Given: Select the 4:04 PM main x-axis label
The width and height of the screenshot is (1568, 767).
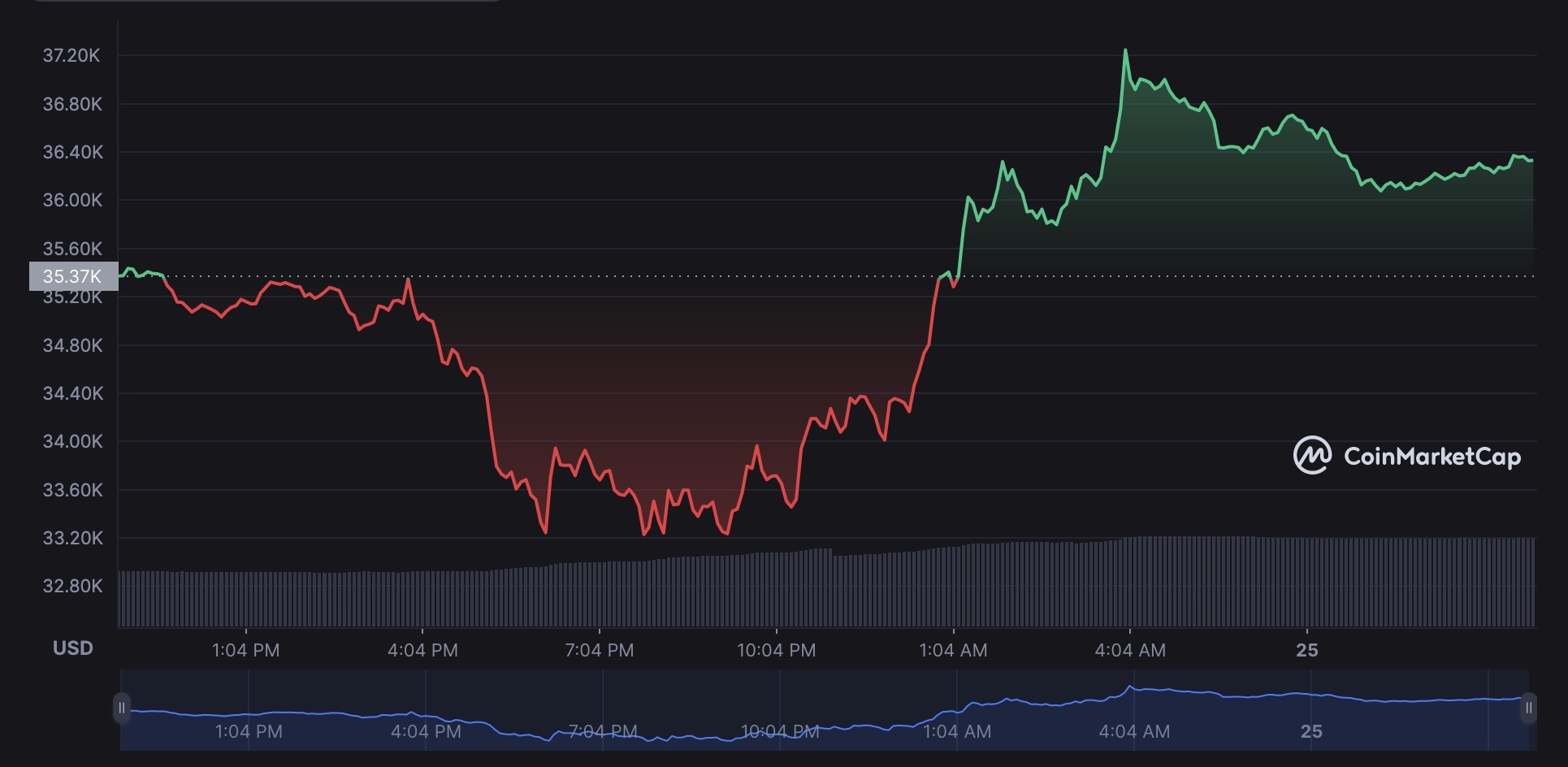Looking at the screenshot, I should 422,650.
